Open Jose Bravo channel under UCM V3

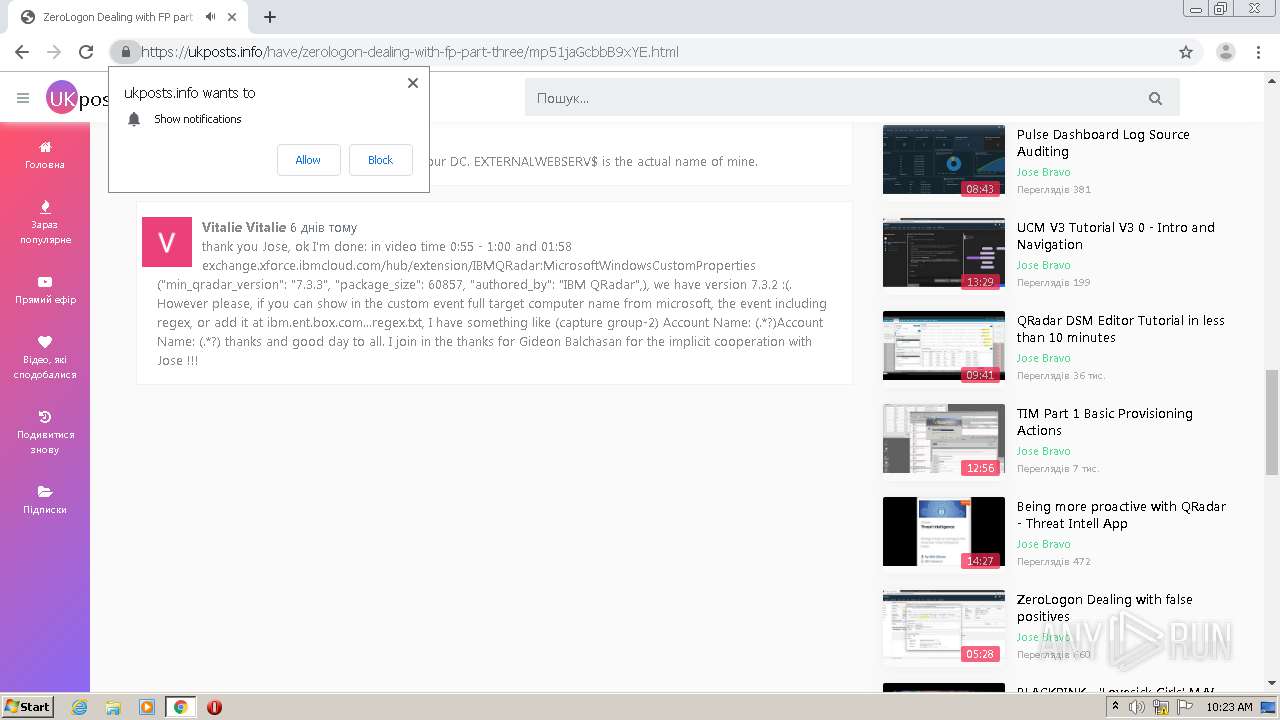click(1043, 265)
